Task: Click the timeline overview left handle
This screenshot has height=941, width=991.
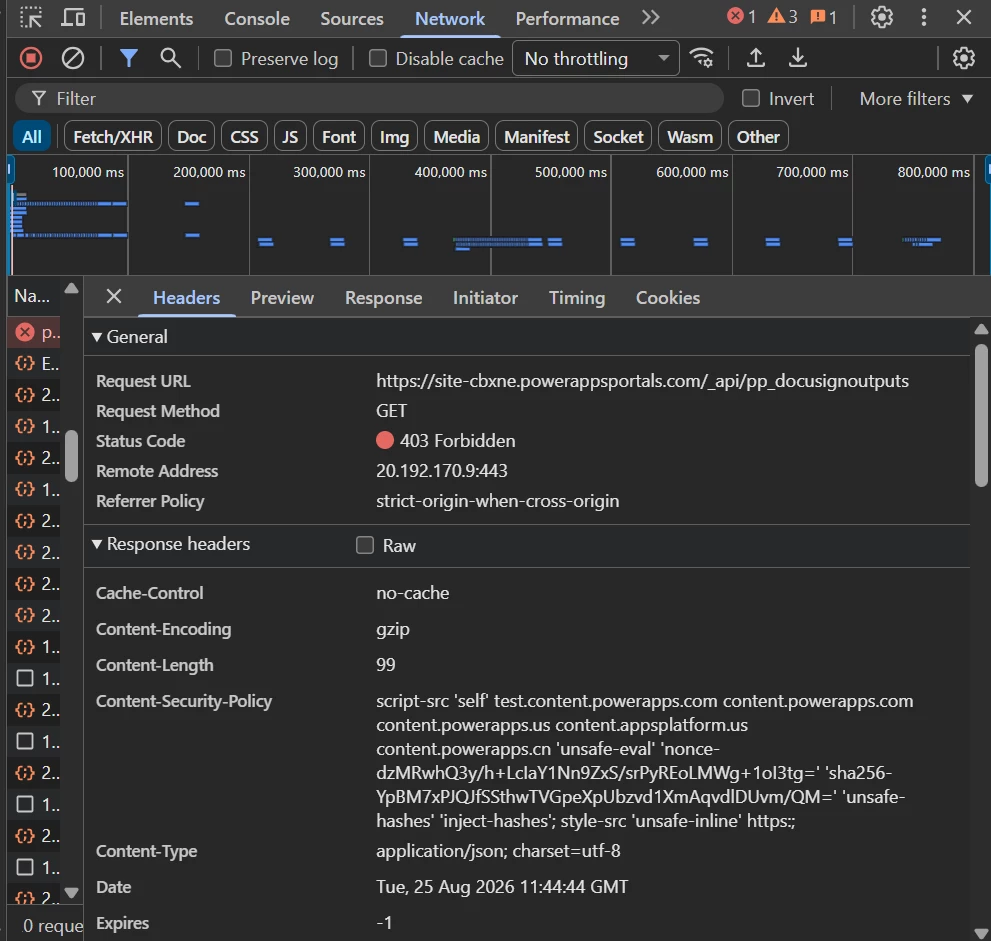Action: (x=9, y=171)
